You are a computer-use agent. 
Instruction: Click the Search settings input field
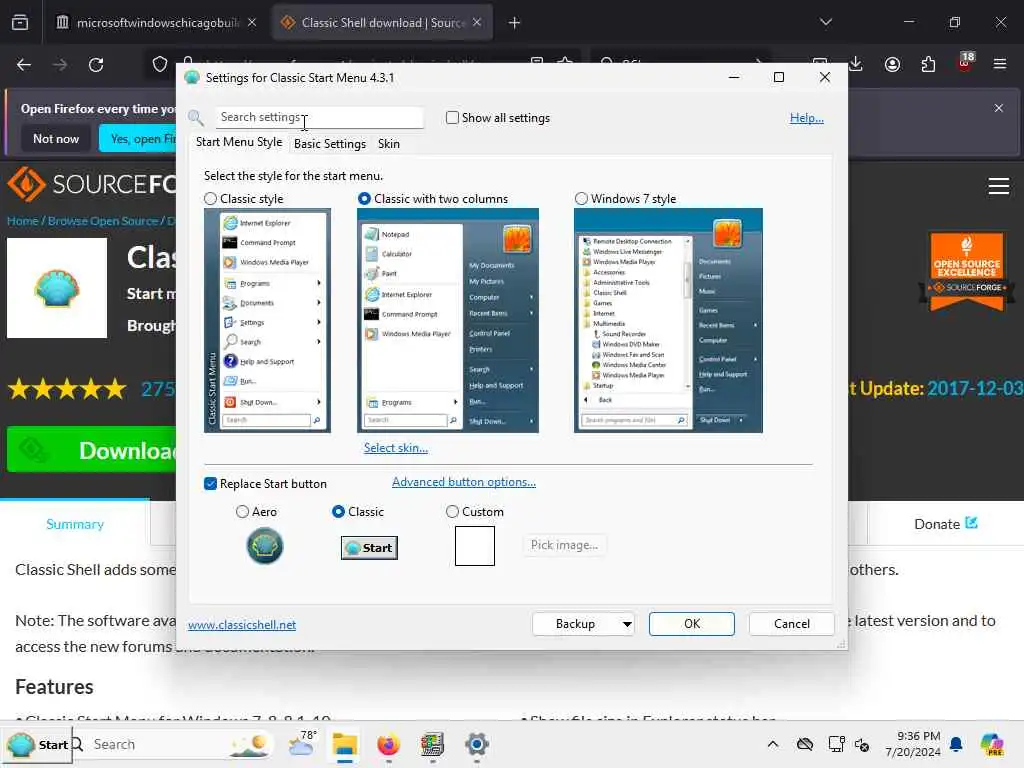pyautogui.click(x=319, y=117)
